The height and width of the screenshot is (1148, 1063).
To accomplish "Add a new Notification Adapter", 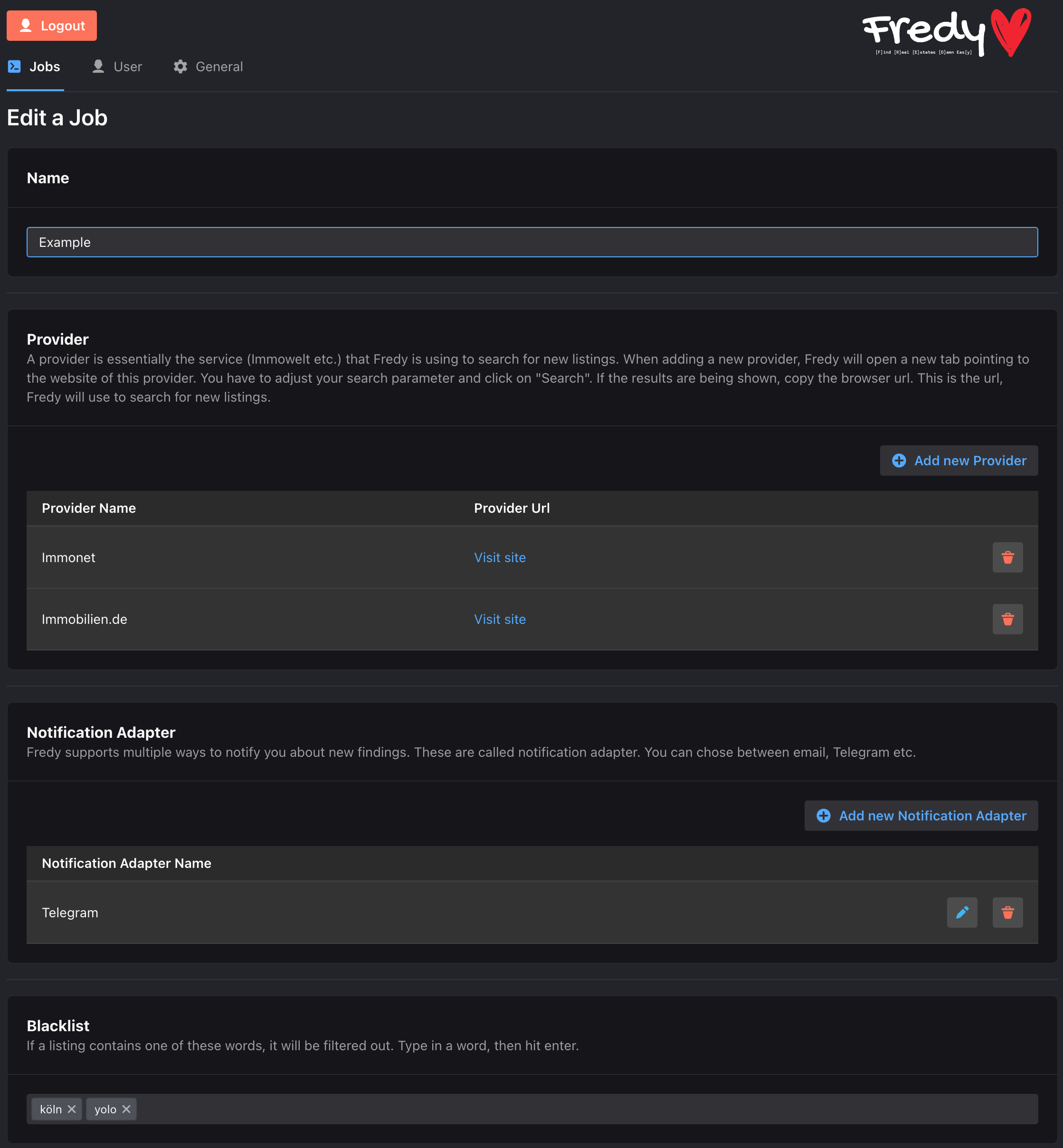I will click(921, 815).
